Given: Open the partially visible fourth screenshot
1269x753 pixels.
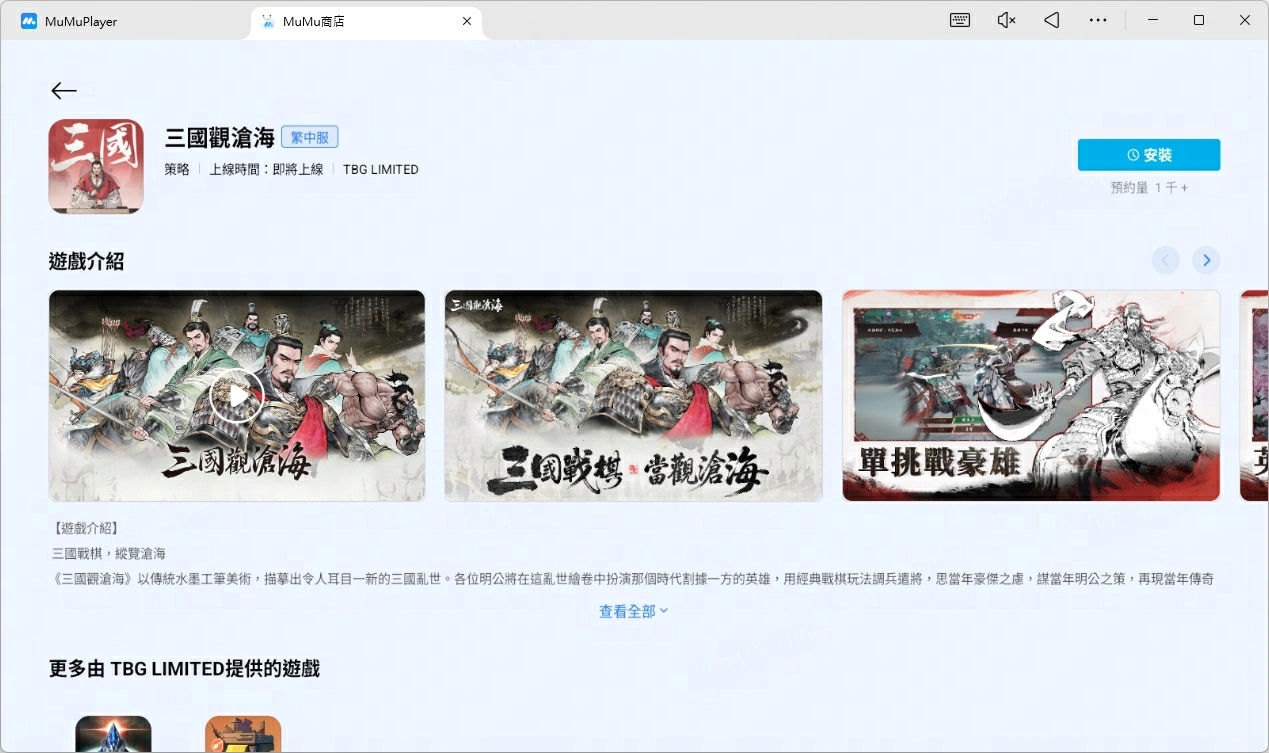Looking at the screenshot, I should 1254,396.
